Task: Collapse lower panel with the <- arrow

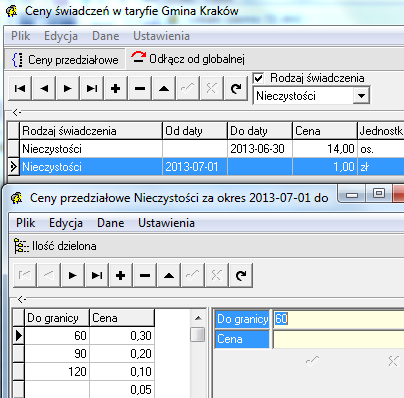Action: point(22,299)
